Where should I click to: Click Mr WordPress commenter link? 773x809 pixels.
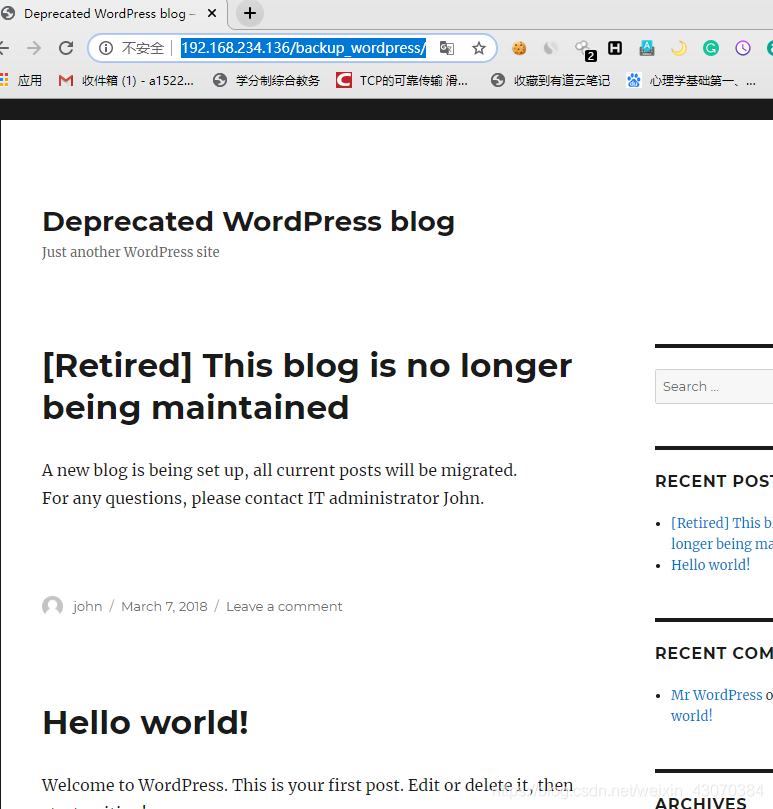pyautogui.click(x=716, y=695)
